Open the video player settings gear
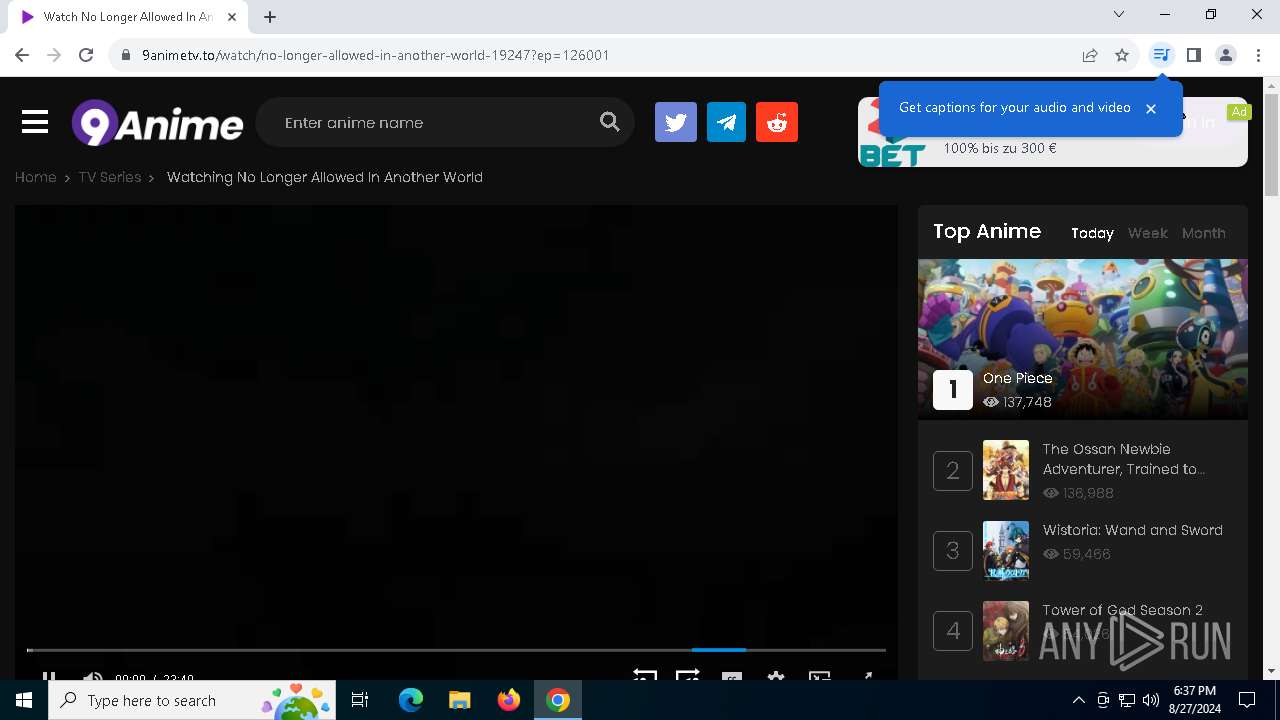 (776, 677)
